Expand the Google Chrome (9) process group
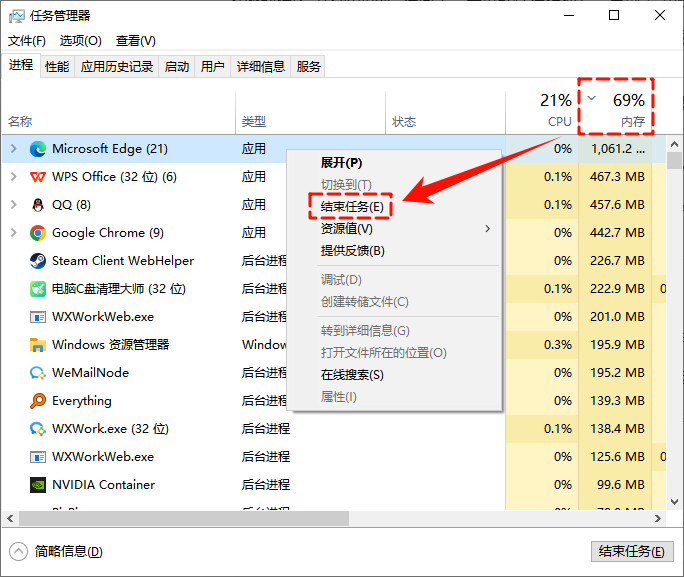The height and width of the screenshot is (577, 684). pos(14,232)
